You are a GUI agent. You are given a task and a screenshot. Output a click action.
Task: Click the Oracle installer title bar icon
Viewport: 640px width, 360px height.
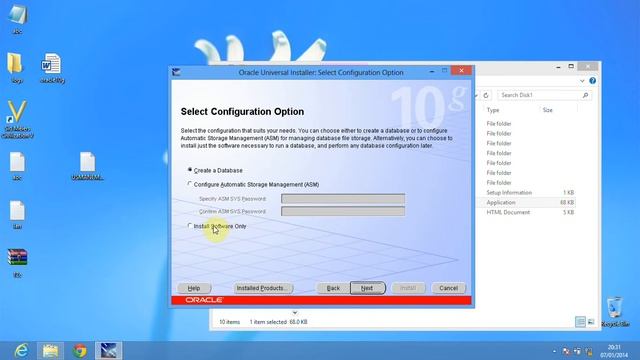point(176,72)
